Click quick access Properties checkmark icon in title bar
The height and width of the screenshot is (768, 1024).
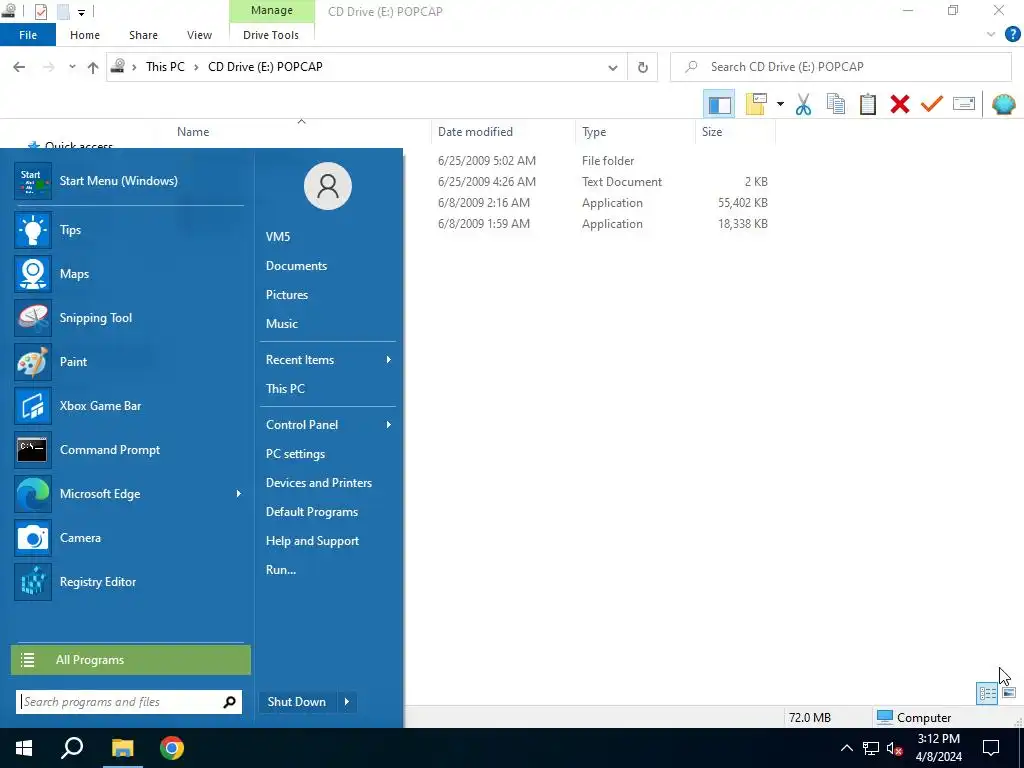tap(40, 11)
